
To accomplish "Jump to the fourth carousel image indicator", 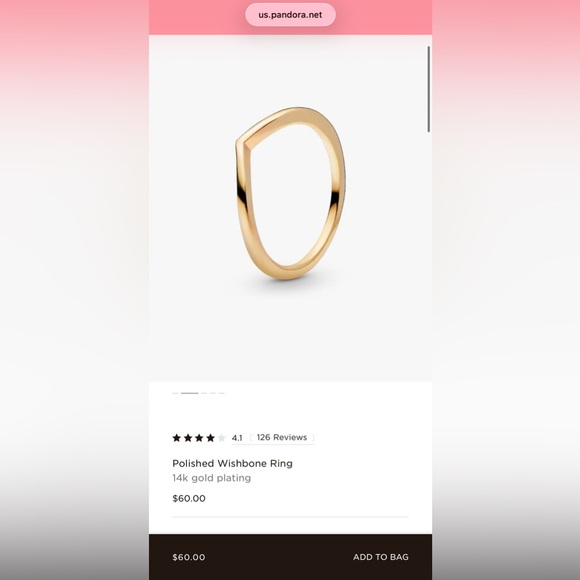I will [x=213, y=393].
